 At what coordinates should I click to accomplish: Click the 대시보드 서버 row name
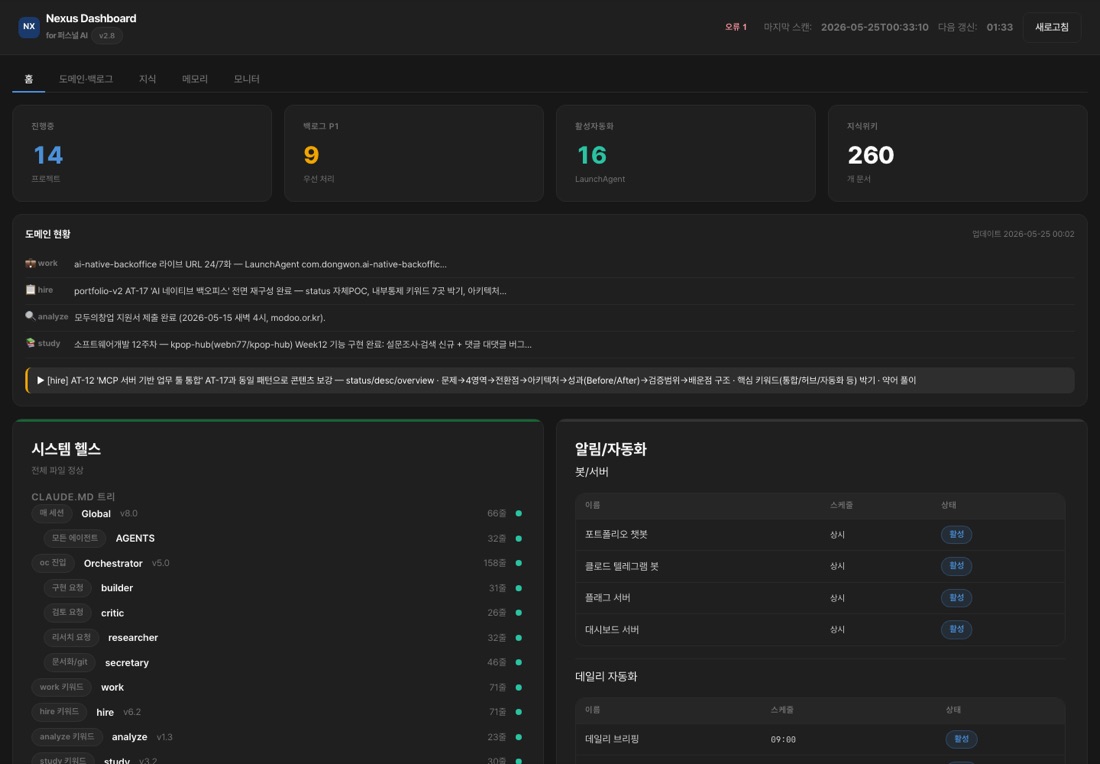click(x=612, y=629)
